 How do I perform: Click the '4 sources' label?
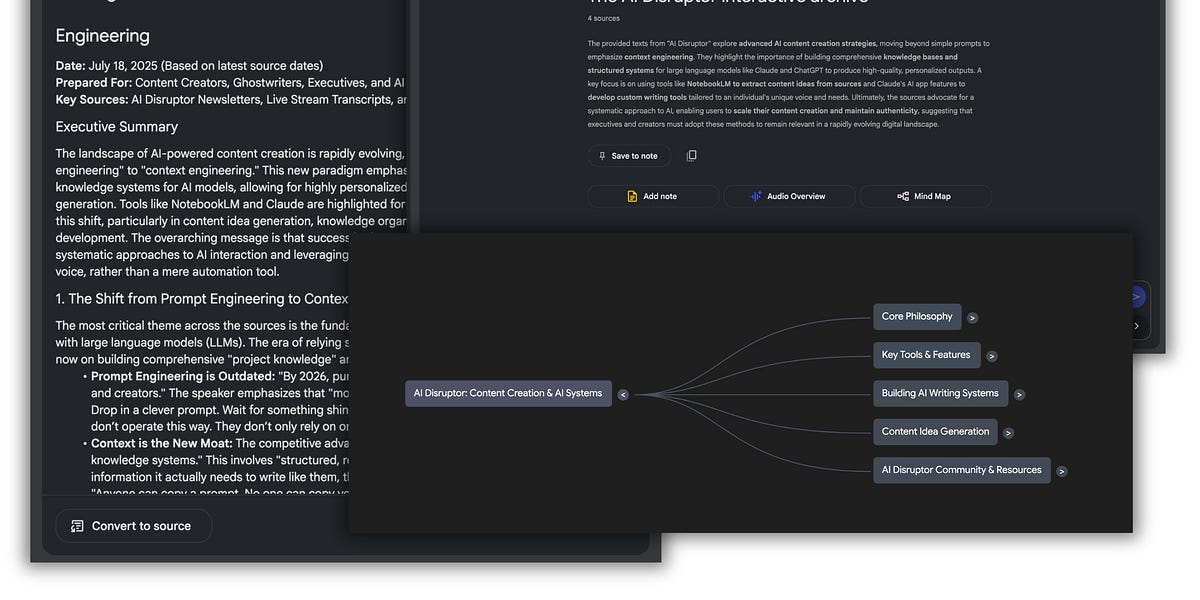pyautogui.click(x=604, y=18)
